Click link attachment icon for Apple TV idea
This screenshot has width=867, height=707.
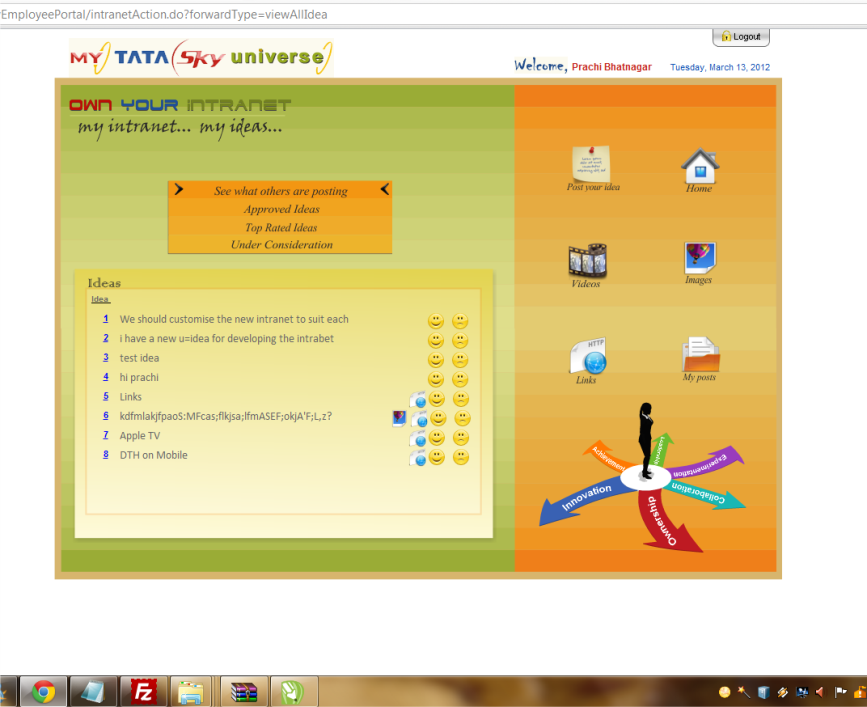pyautogui.click(x=418, y=438)
